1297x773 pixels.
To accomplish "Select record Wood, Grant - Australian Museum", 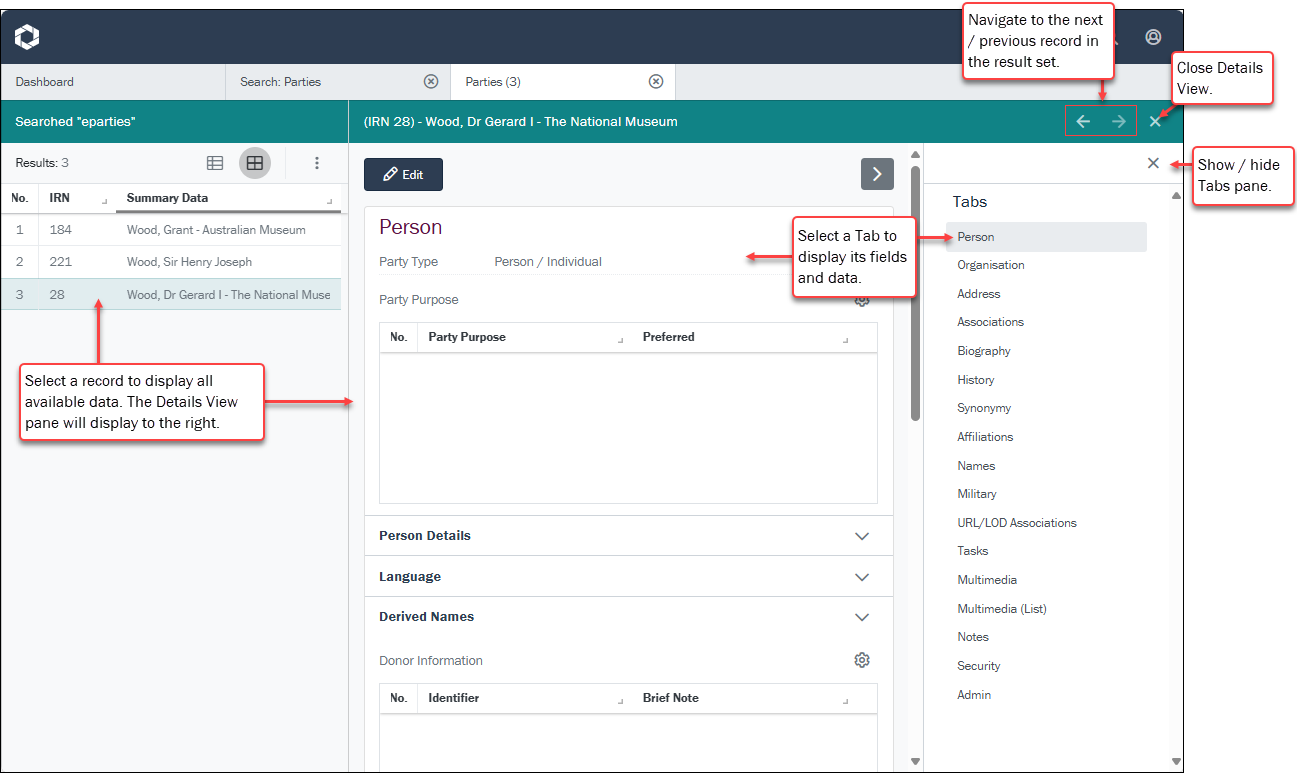I will pyautogui.click(x=216, y=230).
